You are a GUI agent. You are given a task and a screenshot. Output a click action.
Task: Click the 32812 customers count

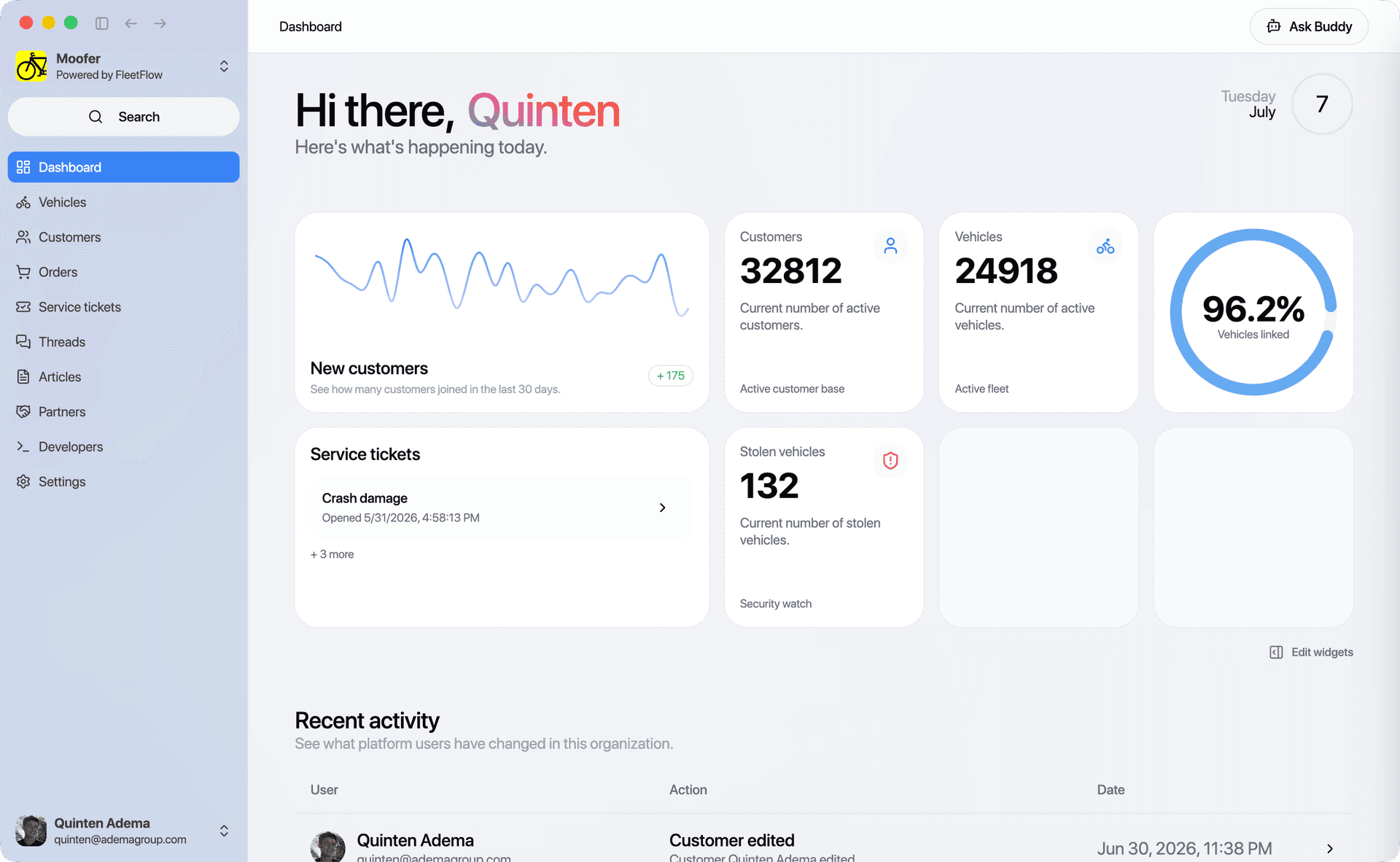point(790,271)
